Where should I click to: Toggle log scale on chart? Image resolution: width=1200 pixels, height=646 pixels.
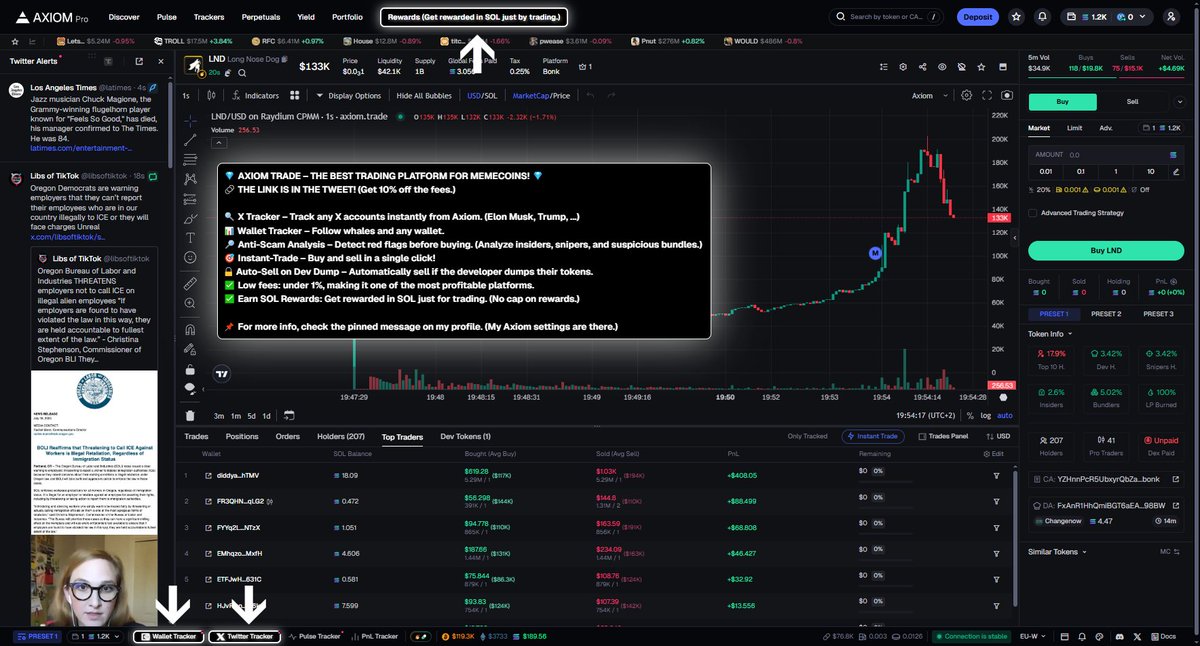click(x=987, y=415)
